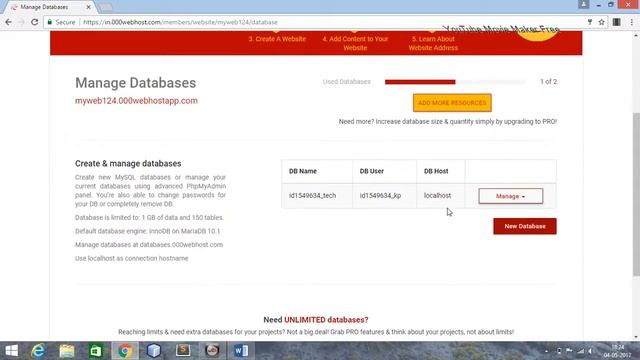Viewport: 640px width, 360px height.
Task: Select the Manage Databases browser tab
Action: pos(49,7)
